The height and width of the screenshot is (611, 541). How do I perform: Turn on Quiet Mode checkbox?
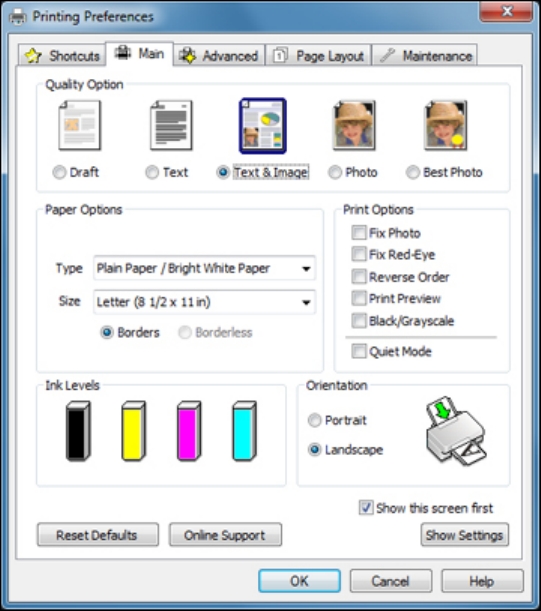359,351
